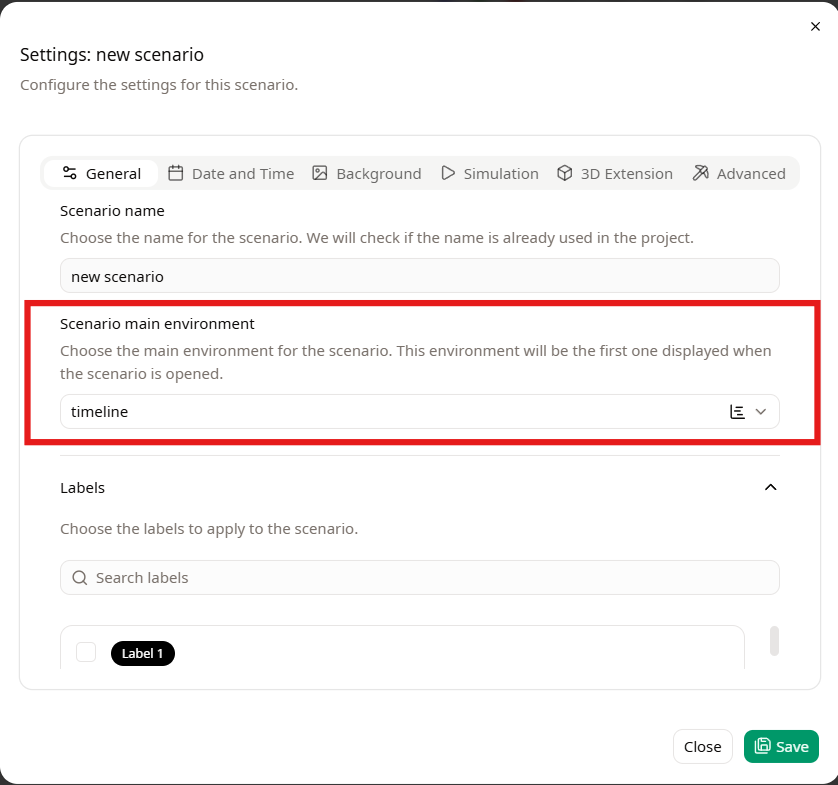Collapse the Labels section
Screen dimensions: 838x785
pos(770,487)
